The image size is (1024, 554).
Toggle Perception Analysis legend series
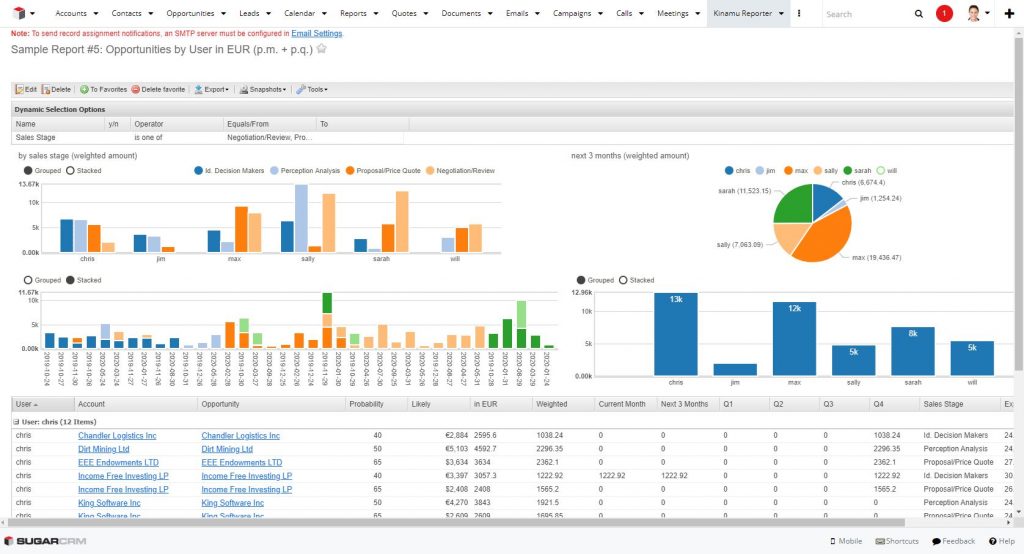[x=305, y=171]
